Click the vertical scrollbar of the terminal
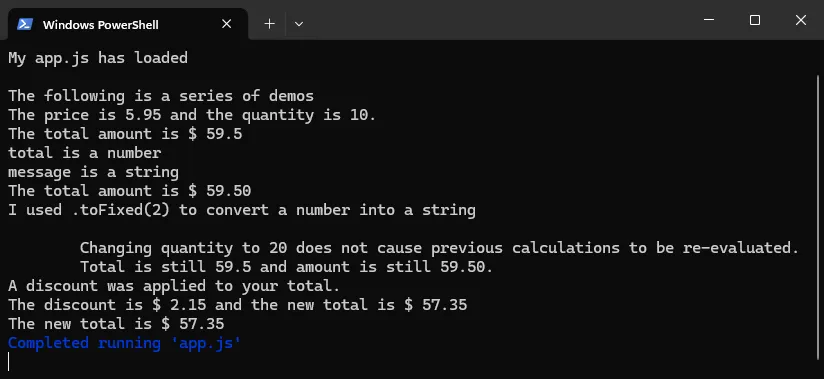 point(818,218)
